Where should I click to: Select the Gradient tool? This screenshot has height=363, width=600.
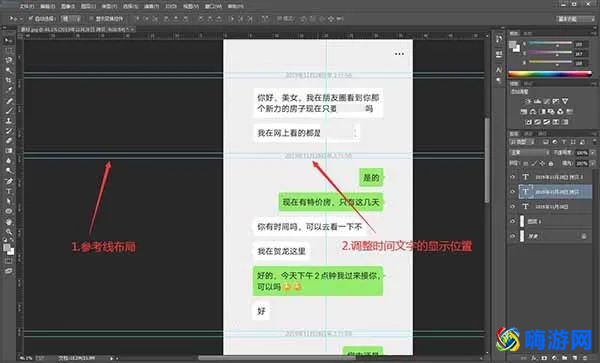click(x=8, y=151)
